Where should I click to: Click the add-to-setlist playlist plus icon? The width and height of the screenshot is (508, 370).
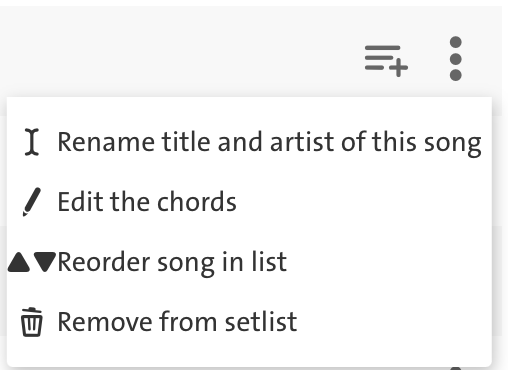[x=386, y=60]
